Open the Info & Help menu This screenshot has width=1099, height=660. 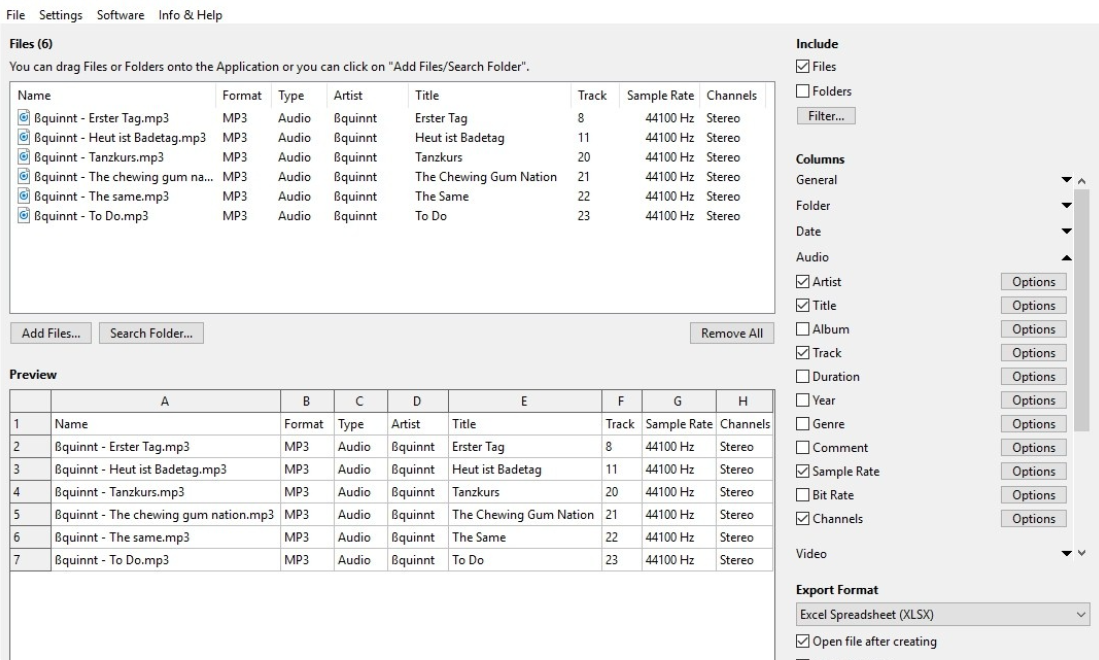click(190, 15)
